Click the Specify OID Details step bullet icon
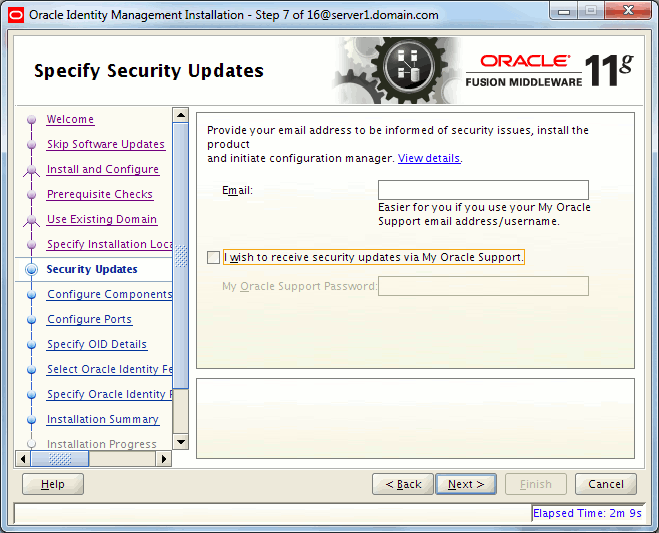The height and width of the screenshot is (533, 659). pos(32,345)
